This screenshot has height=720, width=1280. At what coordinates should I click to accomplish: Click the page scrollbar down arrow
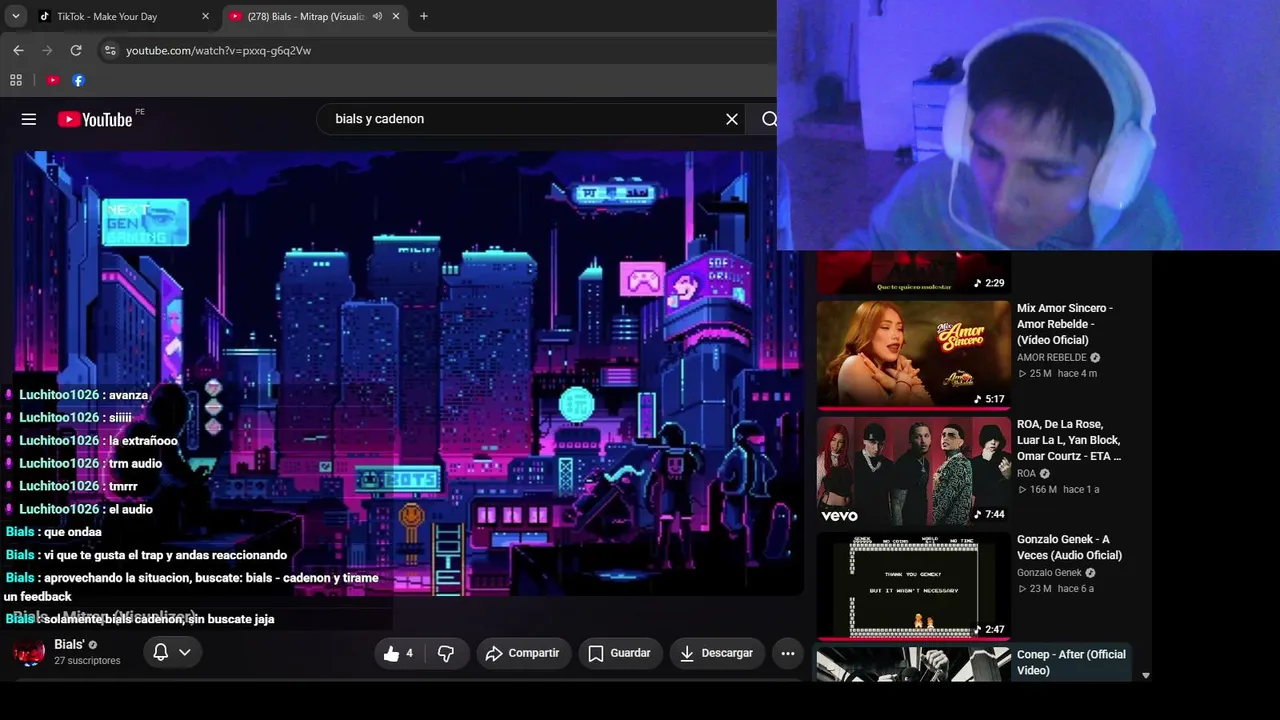point(1146,676)
